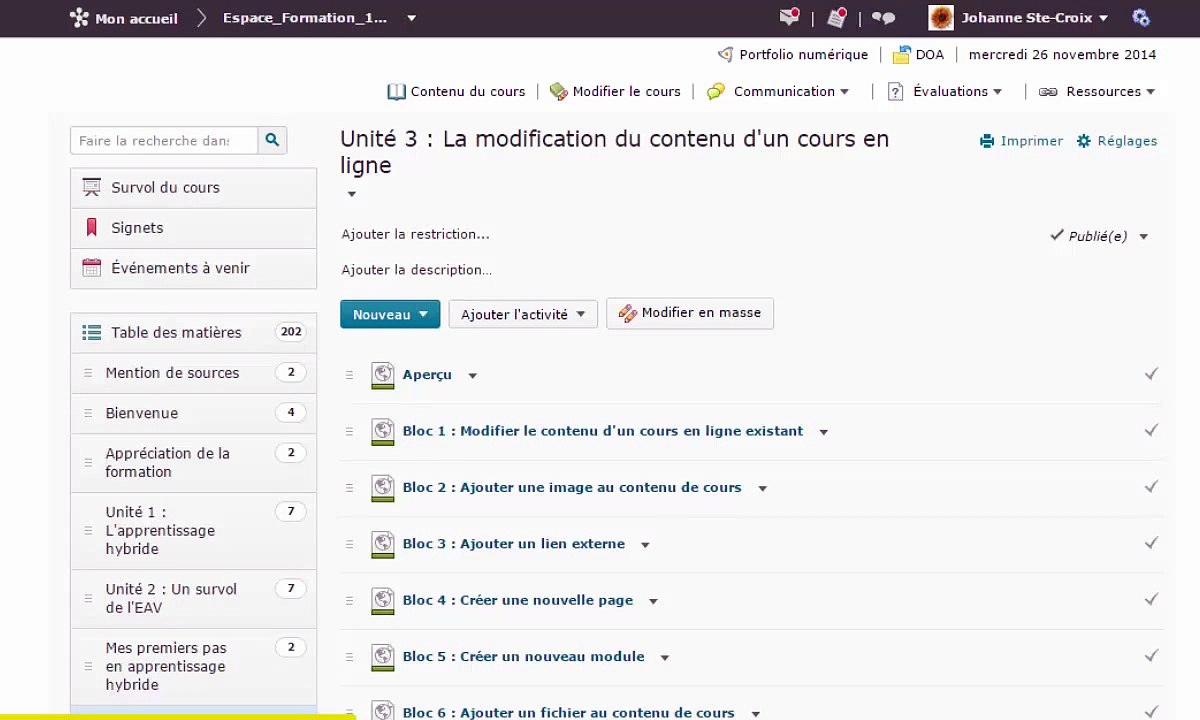1200x720 pixels.
Task: Open Signets in the sidebar
Action: (193, 228)
